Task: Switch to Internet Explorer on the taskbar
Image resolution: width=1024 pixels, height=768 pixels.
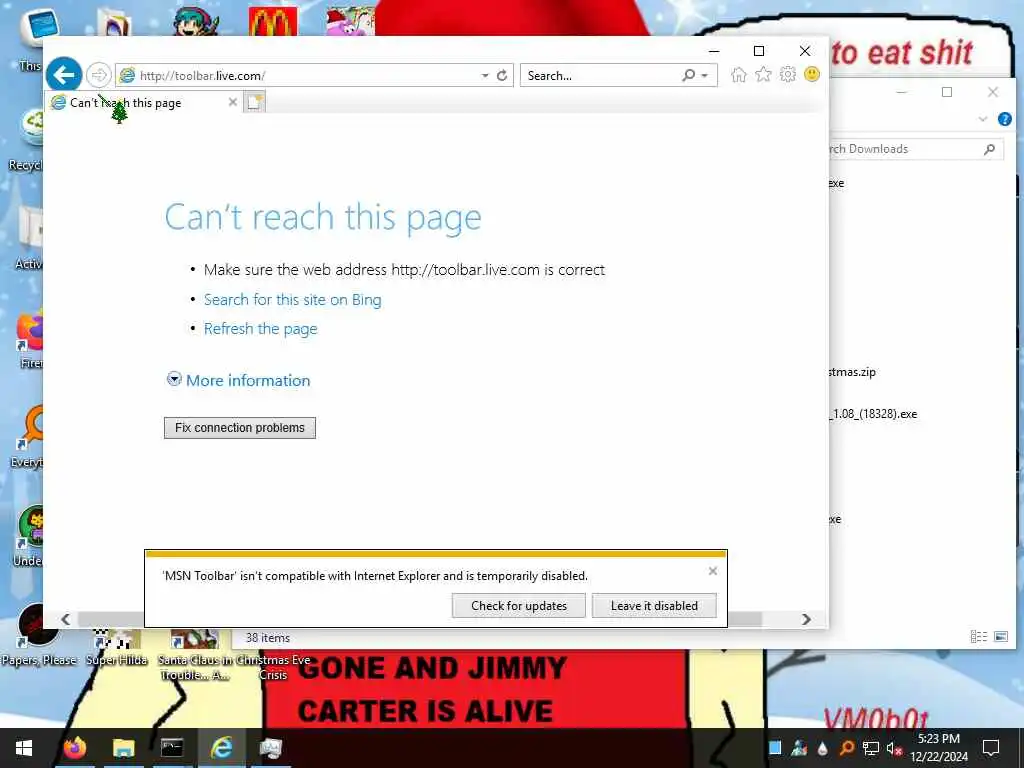Action: click(221, 748)
